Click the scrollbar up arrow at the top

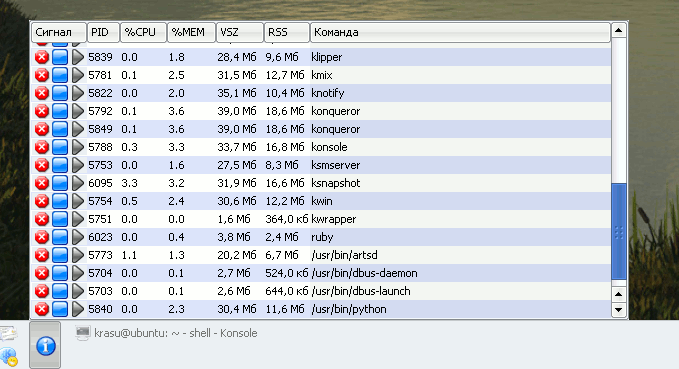618,31
